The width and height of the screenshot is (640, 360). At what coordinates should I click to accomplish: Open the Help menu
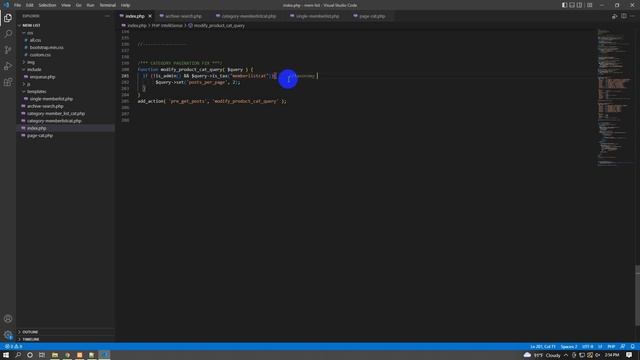pyautogui.click(x=125, y=5)
